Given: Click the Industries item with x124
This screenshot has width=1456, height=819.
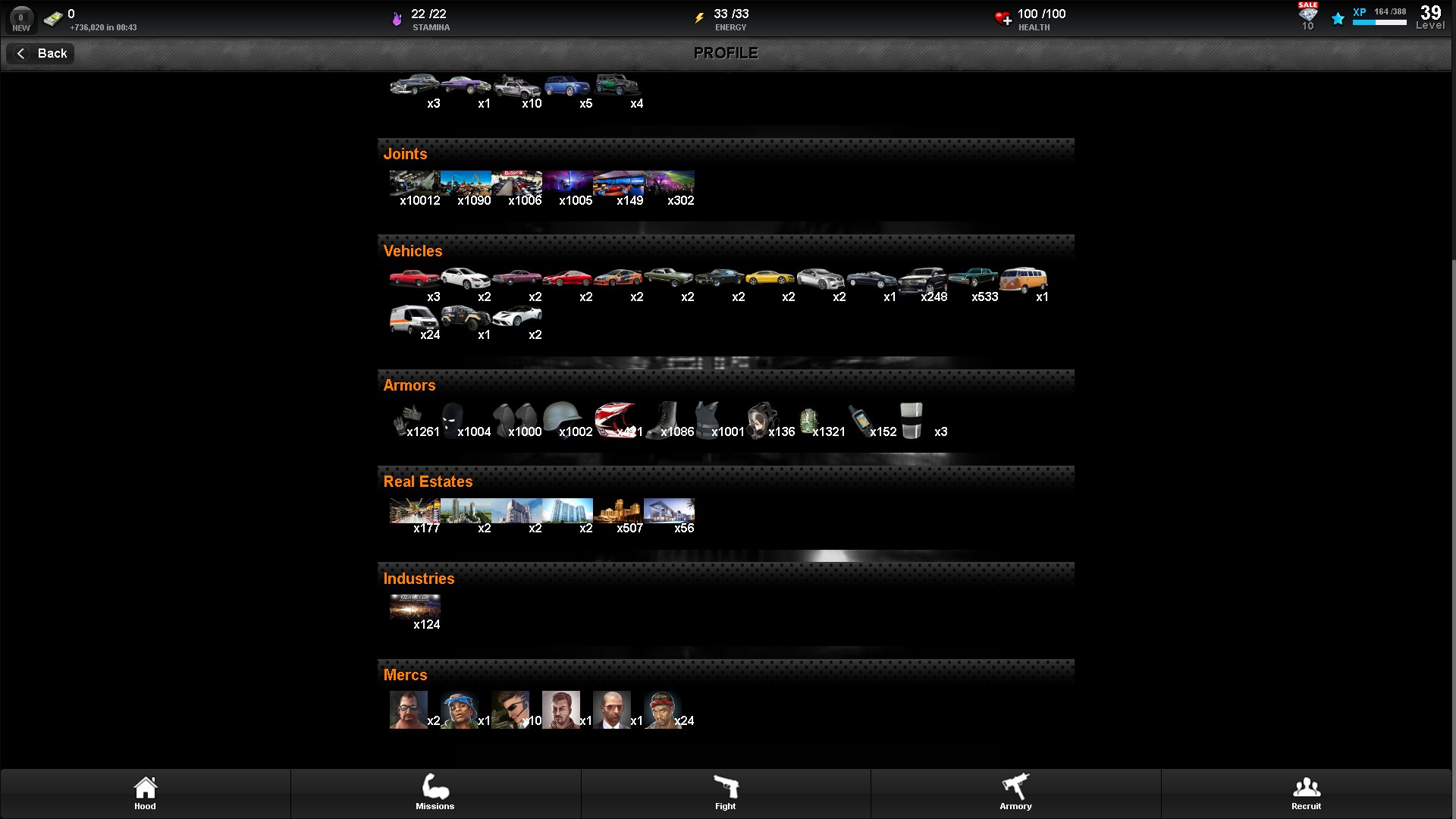Looking at the screenshot, I should [x=415, y=607].
